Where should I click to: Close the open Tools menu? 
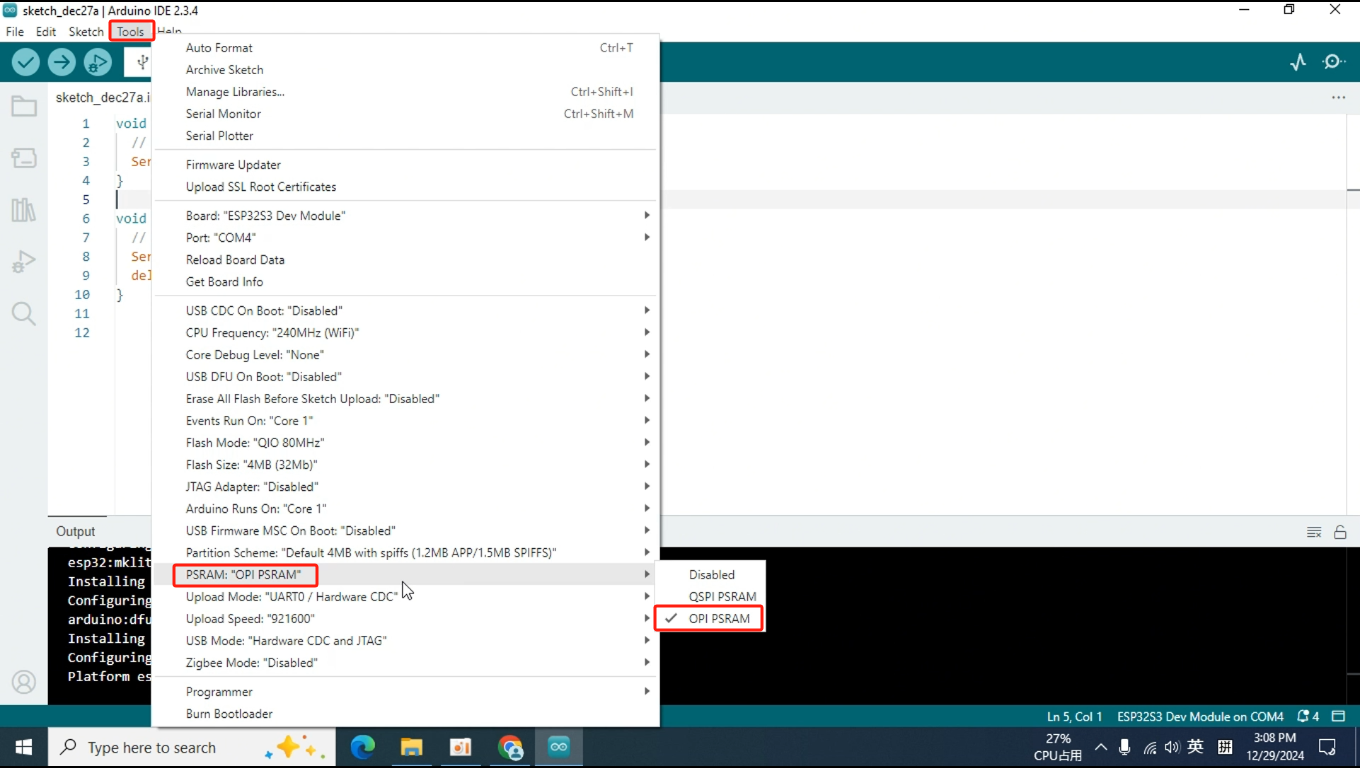131,31
